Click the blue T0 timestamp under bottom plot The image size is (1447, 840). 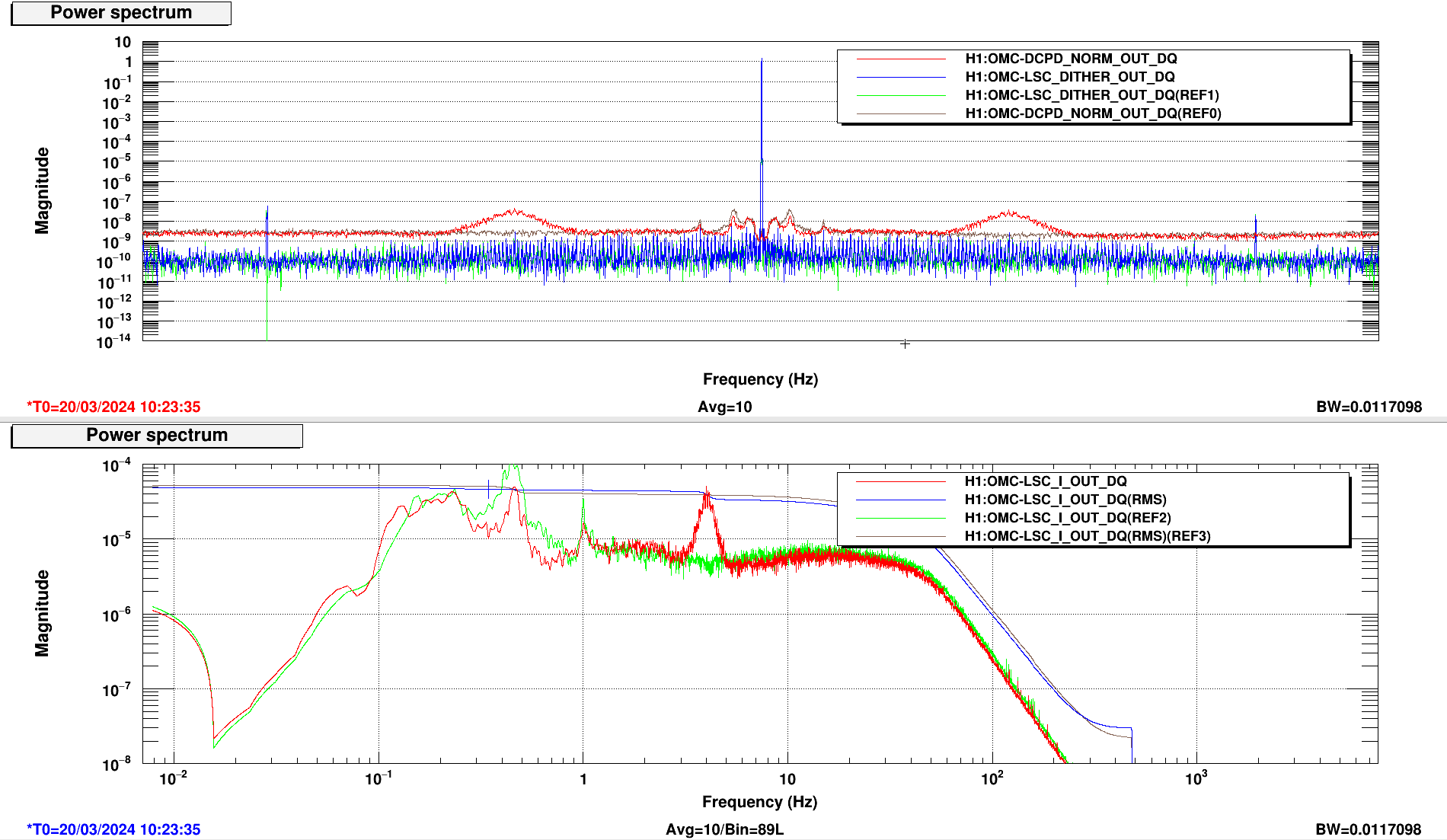(113, 829)
